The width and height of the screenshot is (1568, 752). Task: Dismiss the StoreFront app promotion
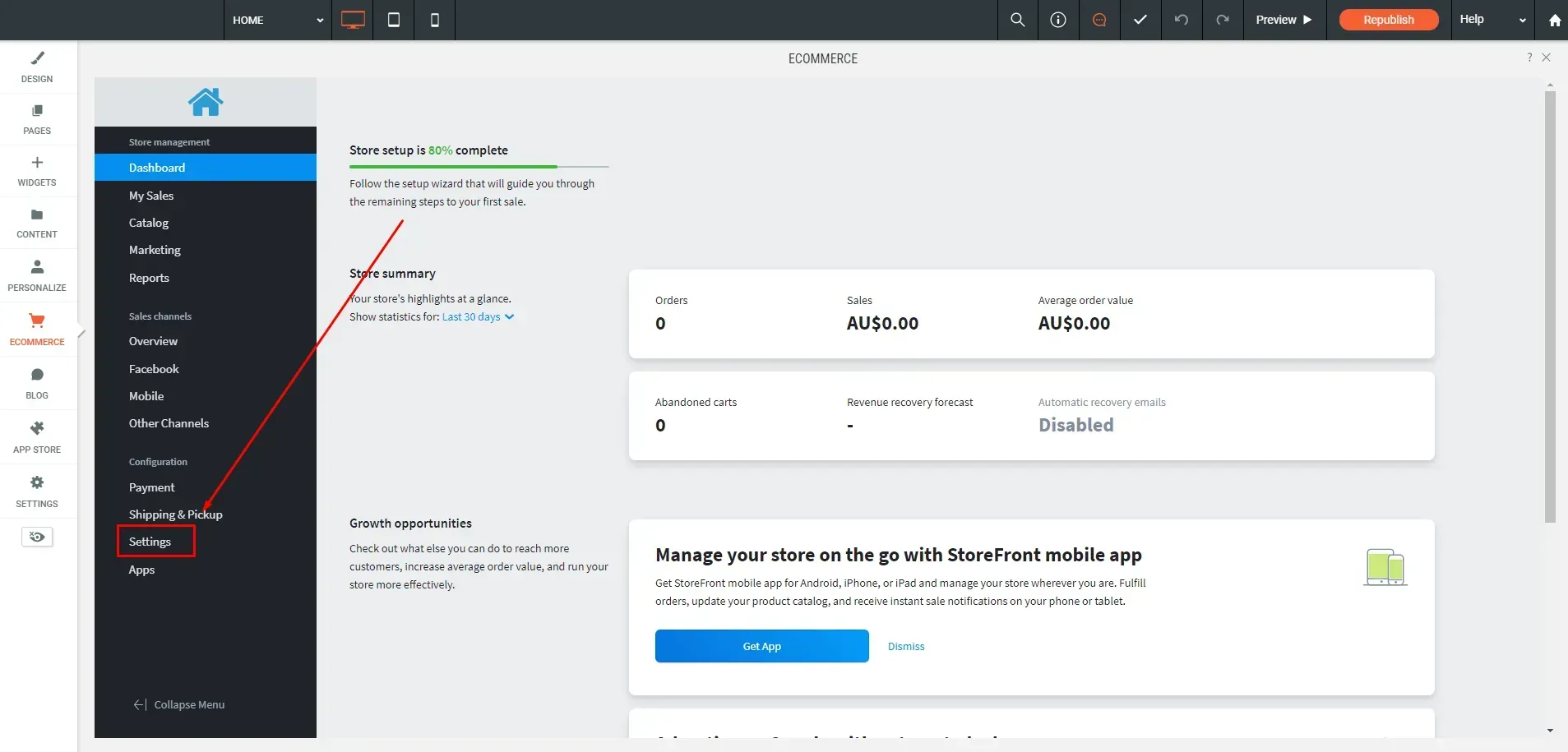coord(906,647)
